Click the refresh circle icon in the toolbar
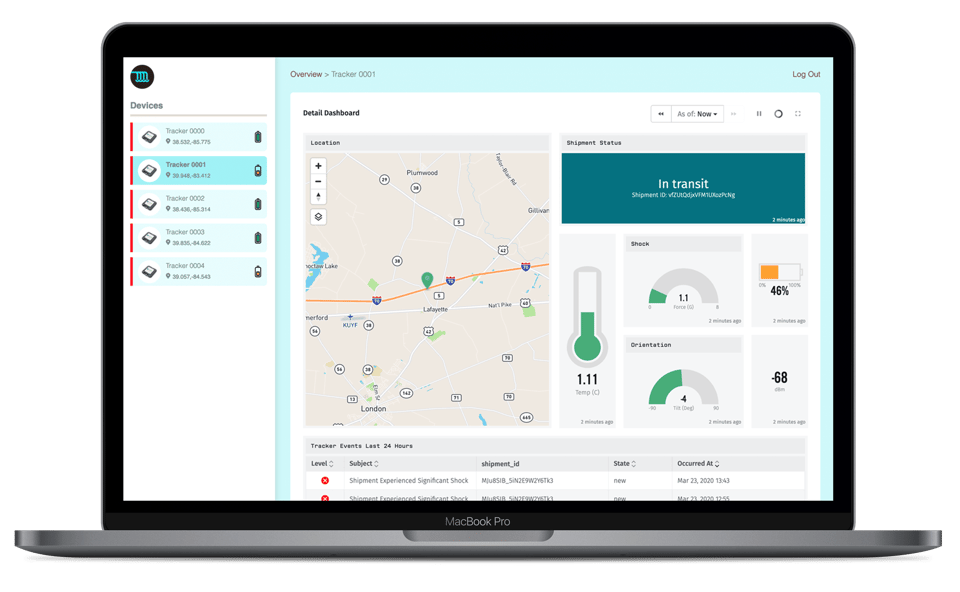 pos(779,113)
